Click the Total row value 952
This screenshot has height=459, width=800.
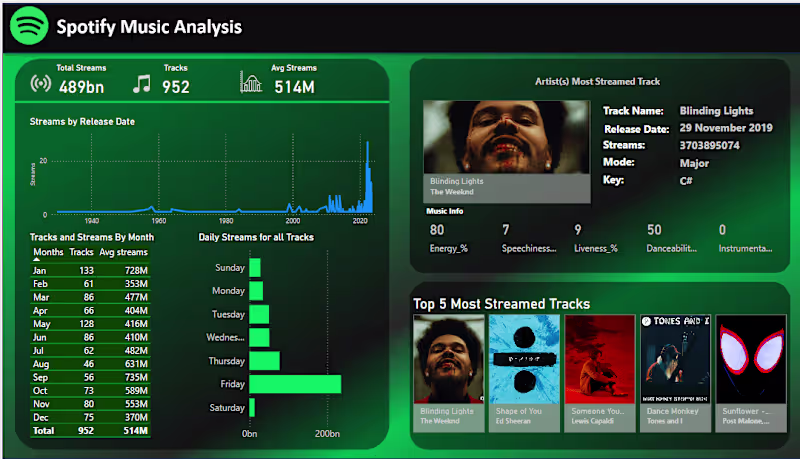(x=86, y=430)
